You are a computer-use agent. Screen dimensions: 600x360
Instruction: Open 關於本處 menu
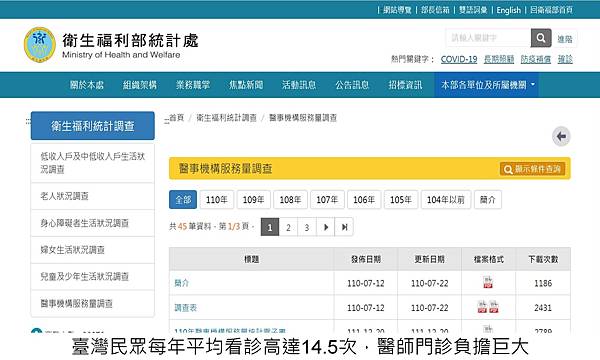click(x=86, y=85)
